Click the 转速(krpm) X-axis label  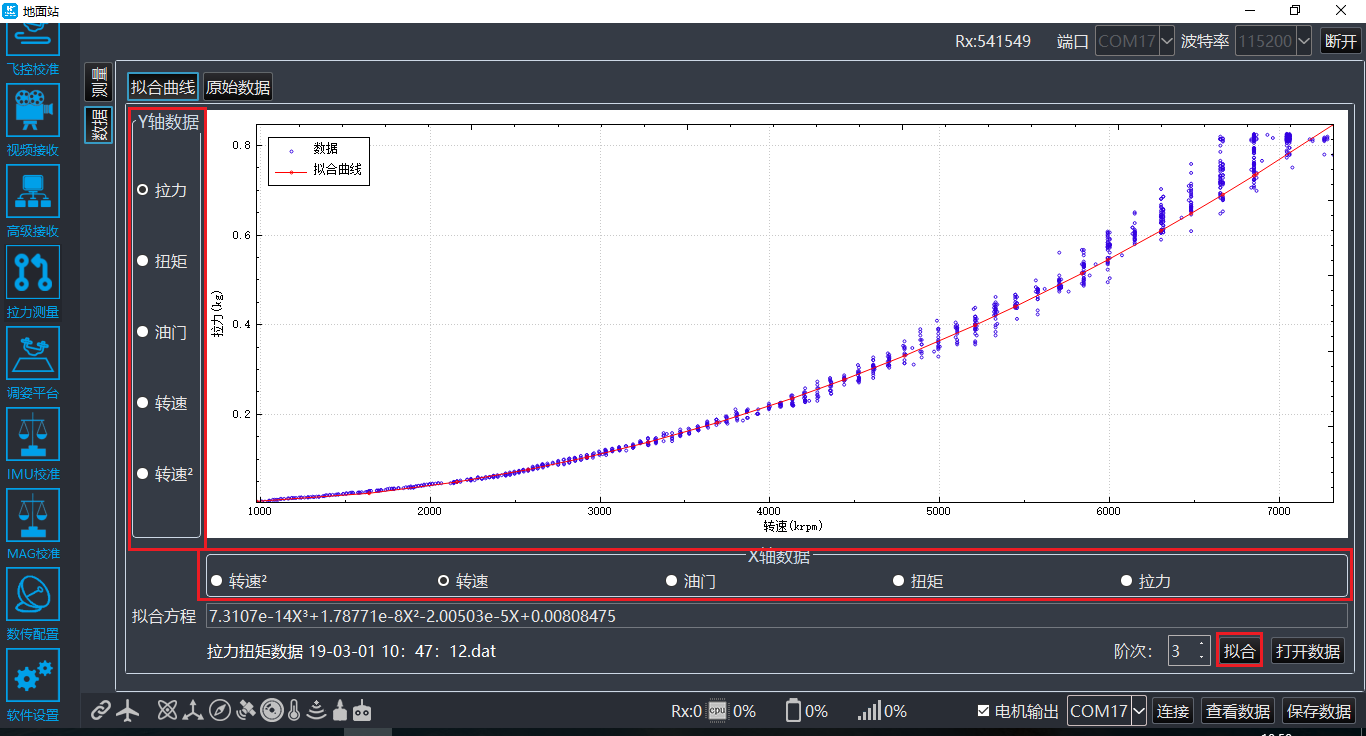coord(793,526)
